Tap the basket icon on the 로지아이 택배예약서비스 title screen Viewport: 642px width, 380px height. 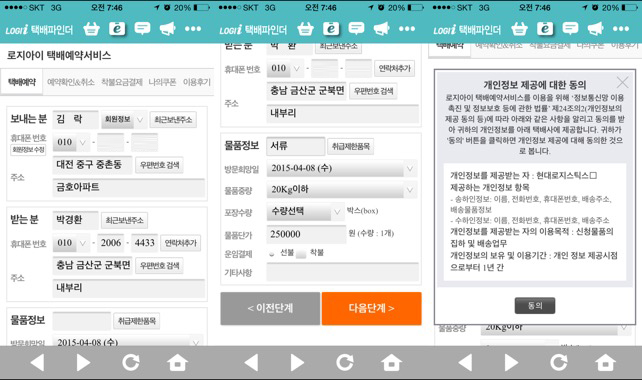tap(91, 29)
